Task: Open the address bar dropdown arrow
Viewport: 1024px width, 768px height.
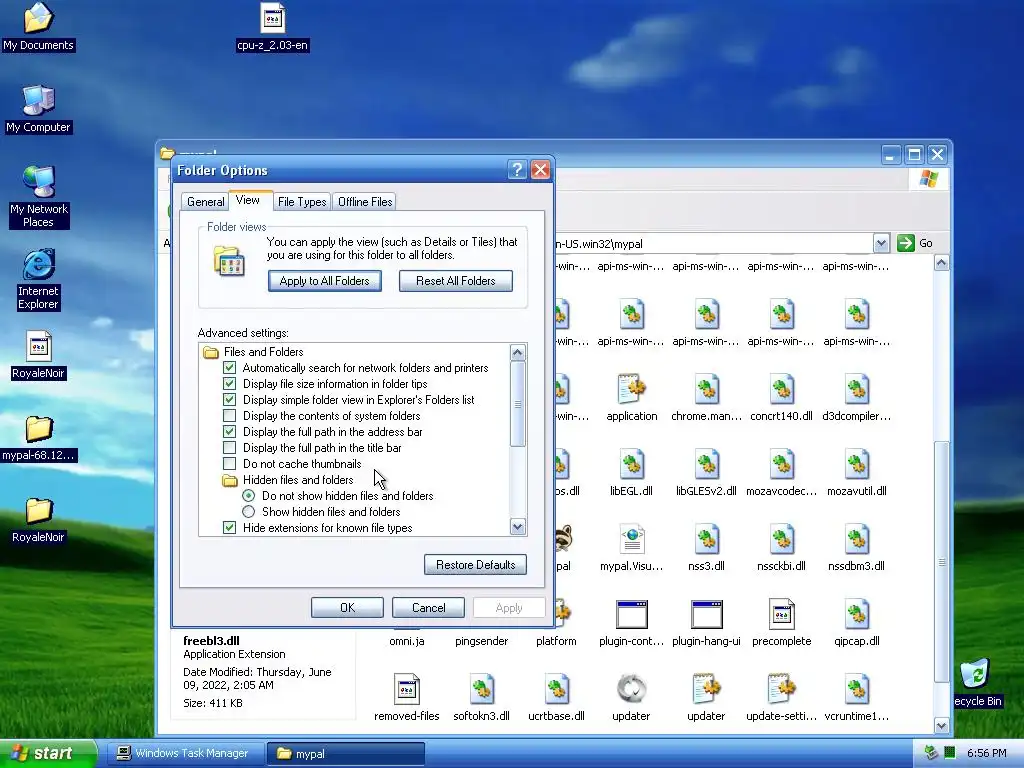Action: (881, 243)
